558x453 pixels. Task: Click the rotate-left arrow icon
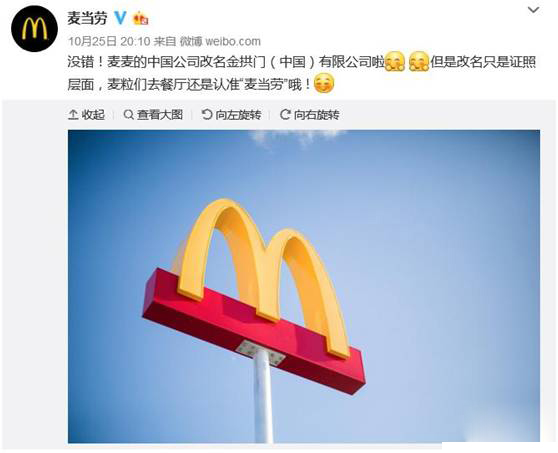207,115
